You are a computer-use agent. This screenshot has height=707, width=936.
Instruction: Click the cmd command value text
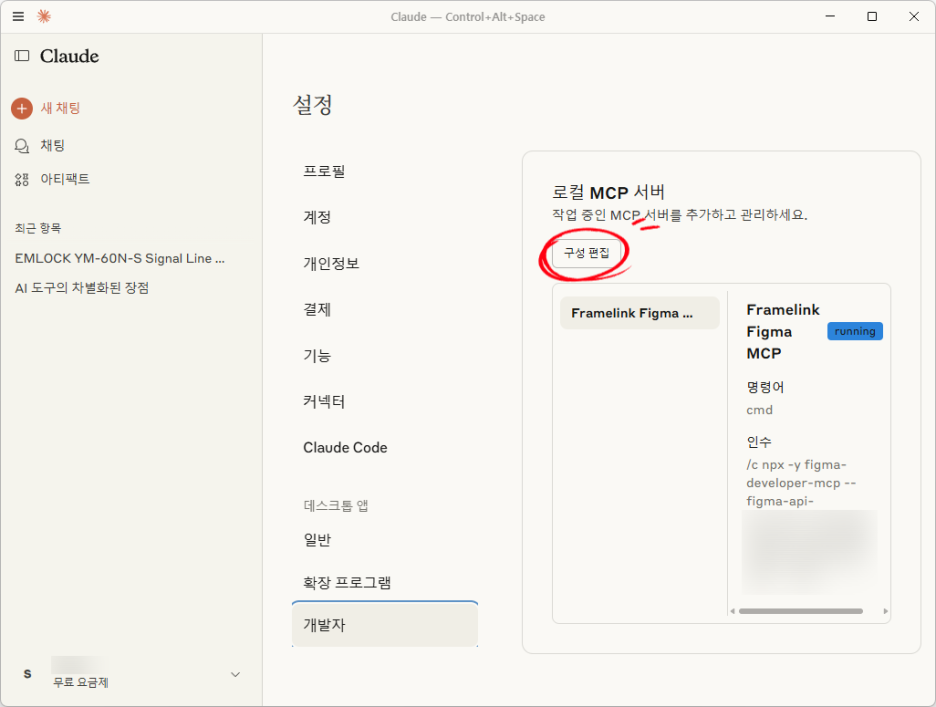pos(759,410)
